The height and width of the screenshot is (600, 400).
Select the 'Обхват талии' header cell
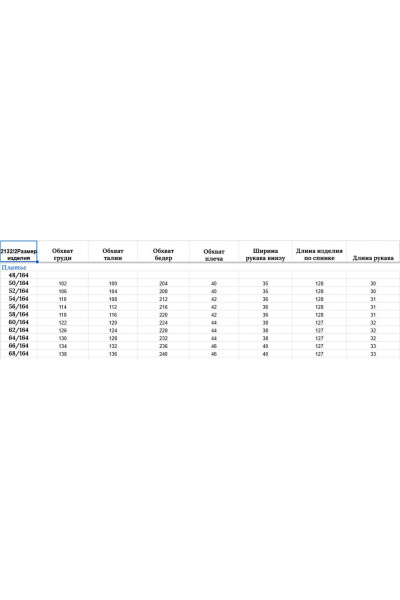tap(113, 254)
